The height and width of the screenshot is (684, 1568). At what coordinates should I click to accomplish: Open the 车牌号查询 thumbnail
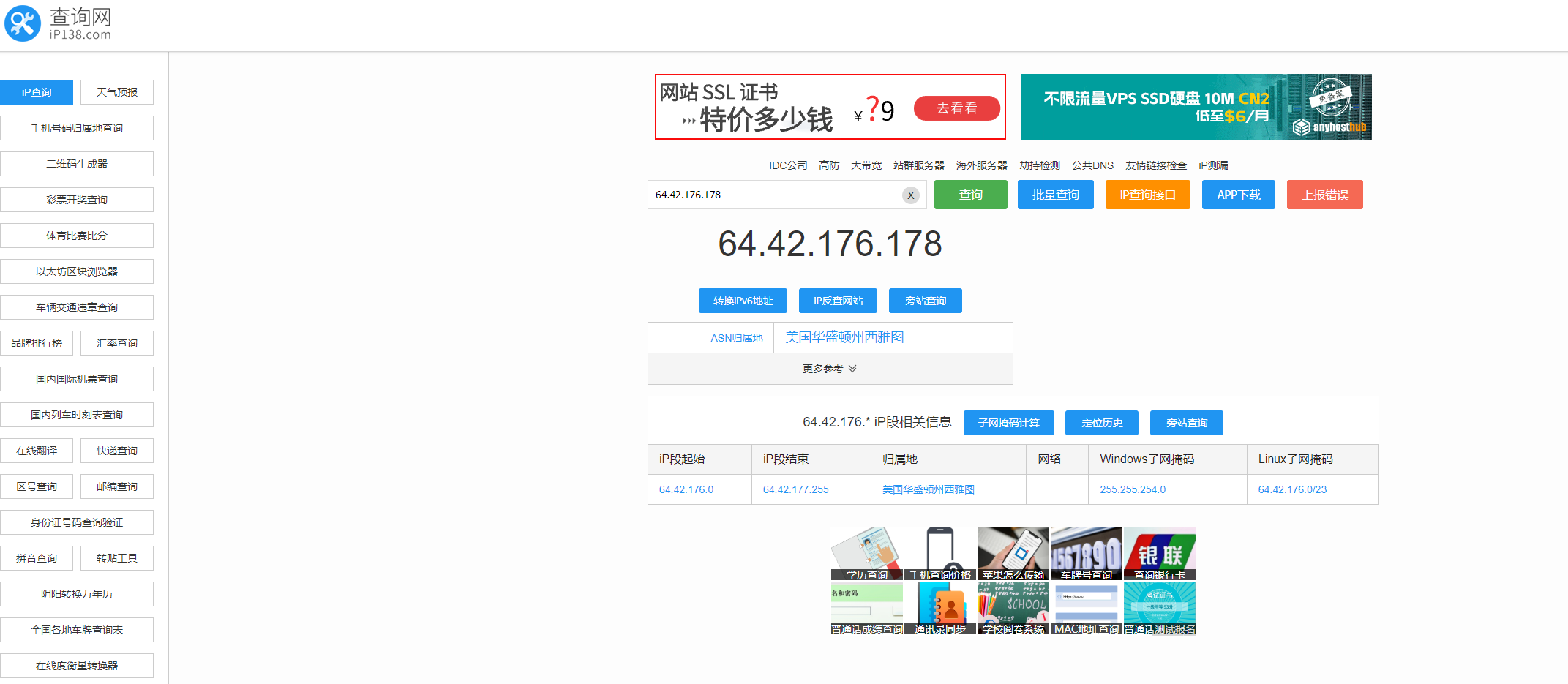click(1087, 554)
